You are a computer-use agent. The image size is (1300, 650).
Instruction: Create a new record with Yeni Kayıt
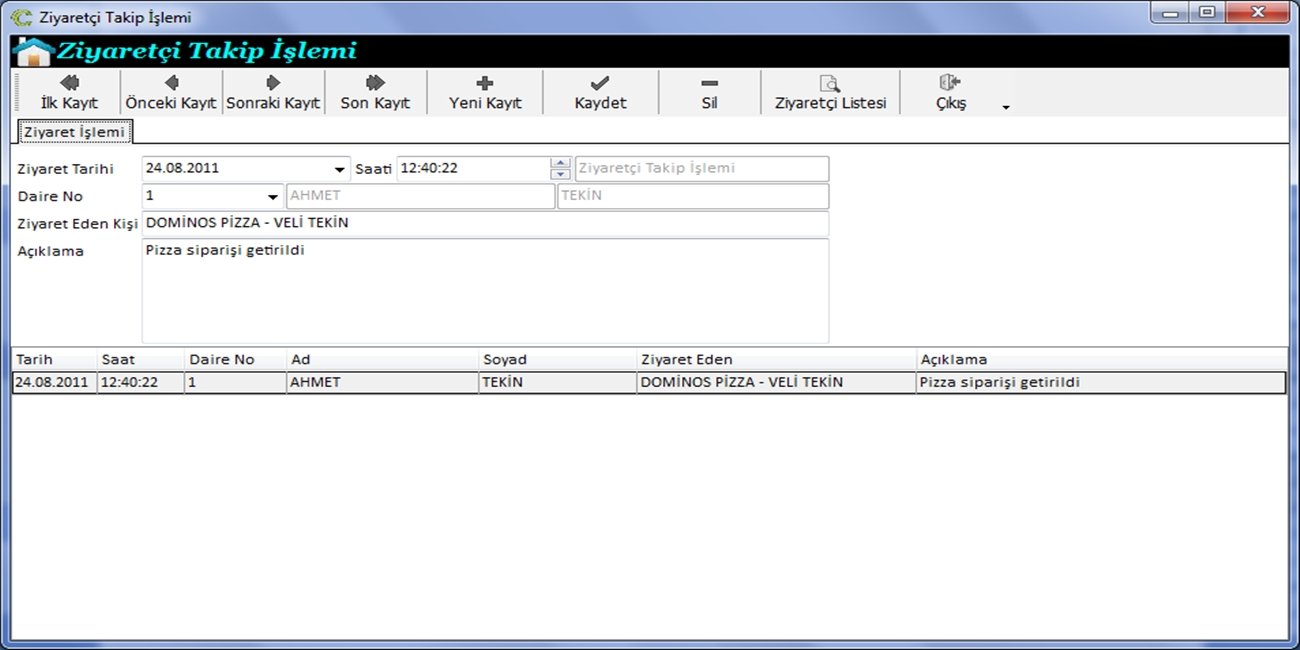click(x=485, y=92)
